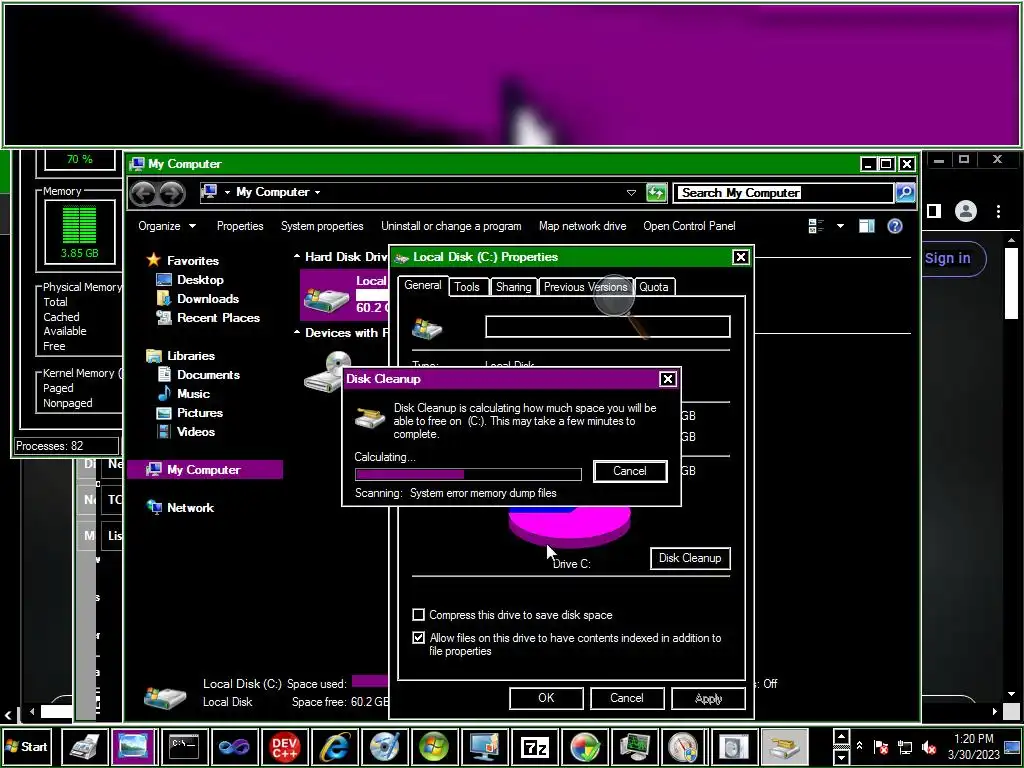Open the Visual Studio infinity icon in taskbar
The image size is (1024, 768).
click(x=234, y=746)
